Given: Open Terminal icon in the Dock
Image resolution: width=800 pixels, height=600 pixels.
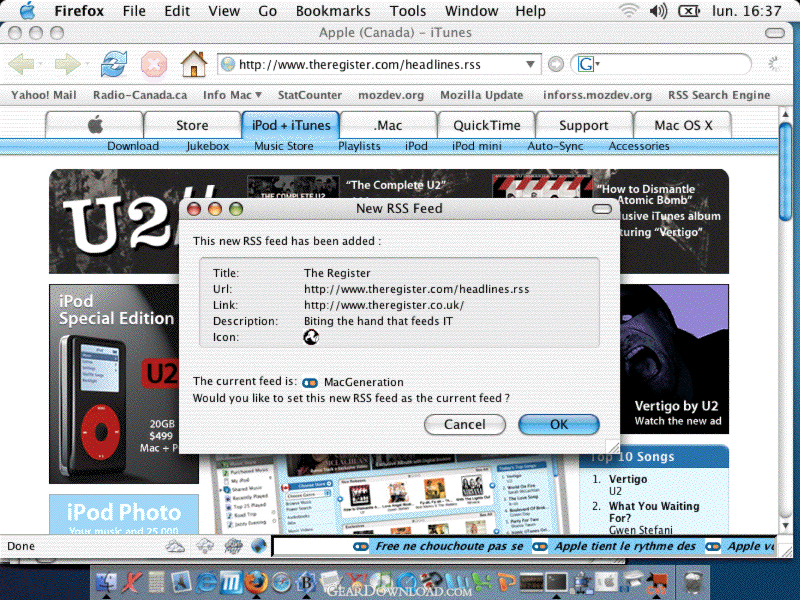Looking at the screenshot, I should pos(556,582).
